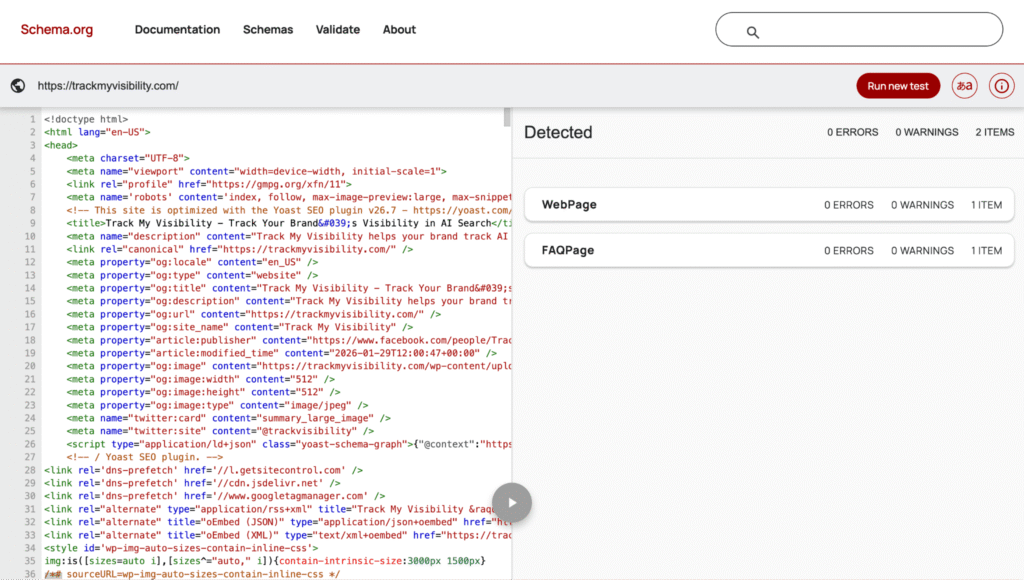Click the oEmbed (JSON) alternate link line

tap(278, 522)
